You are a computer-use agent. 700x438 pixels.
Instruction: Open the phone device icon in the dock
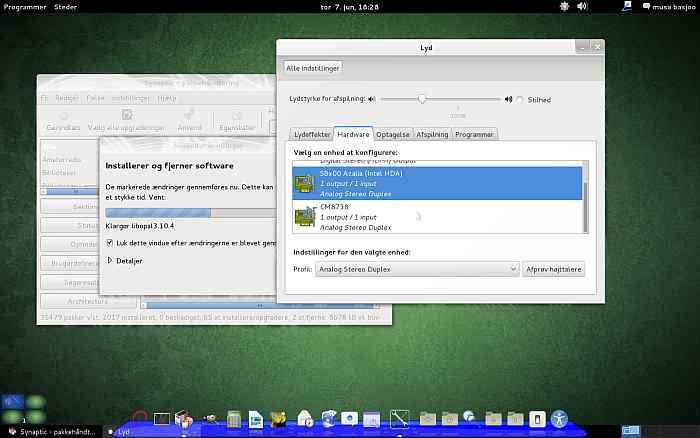pos(537,419)
